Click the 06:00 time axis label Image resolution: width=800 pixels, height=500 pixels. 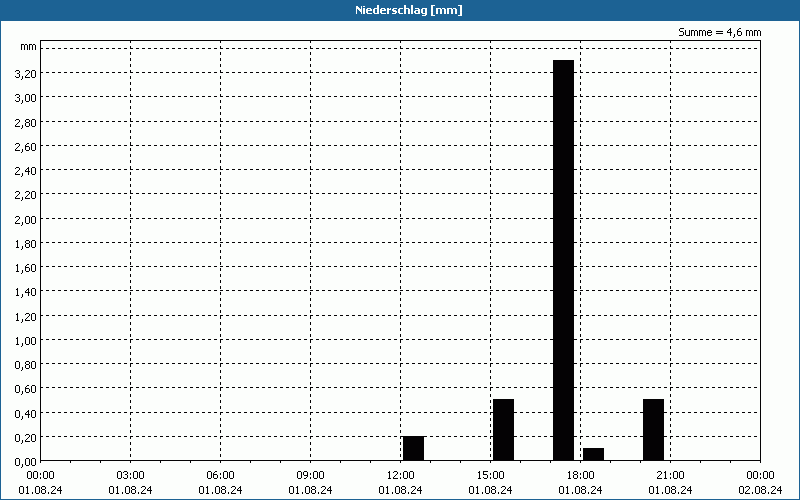(220, 476)
